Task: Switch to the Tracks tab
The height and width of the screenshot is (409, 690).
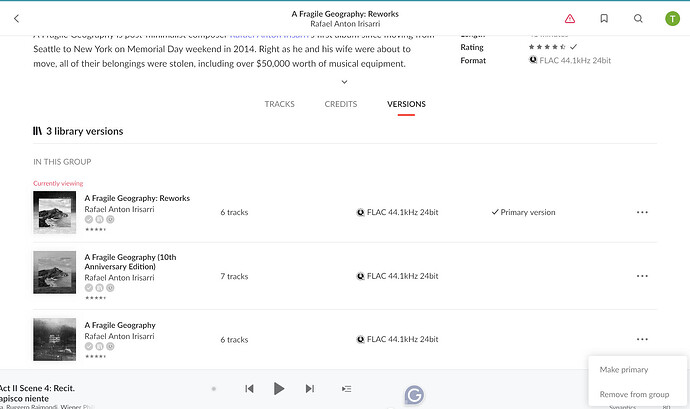Action: pos(279,104)
